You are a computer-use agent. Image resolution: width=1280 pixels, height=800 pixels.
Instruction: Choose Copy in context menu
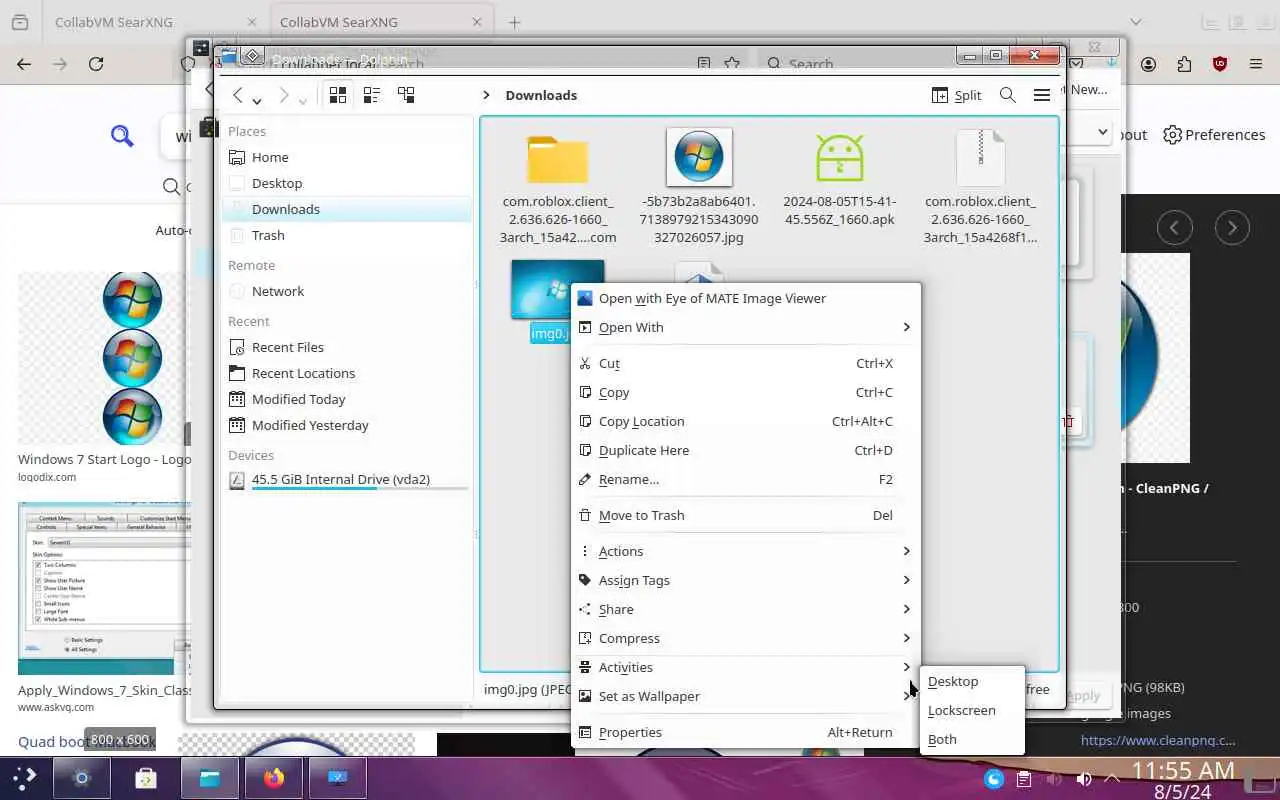(745, 392)
